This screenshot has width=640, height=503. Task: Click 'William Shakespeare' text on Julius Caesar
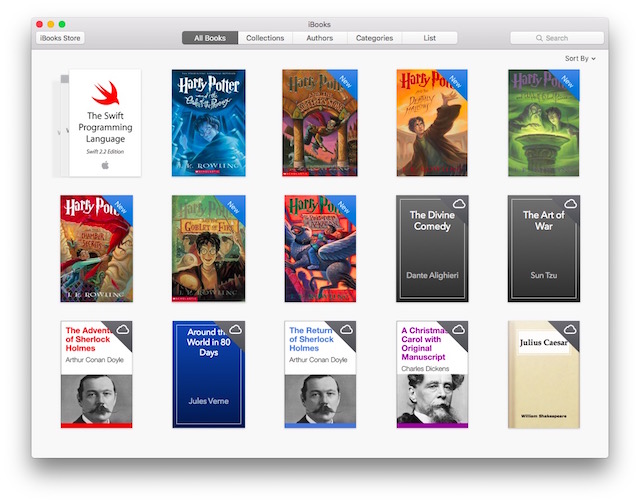point(544,416)
